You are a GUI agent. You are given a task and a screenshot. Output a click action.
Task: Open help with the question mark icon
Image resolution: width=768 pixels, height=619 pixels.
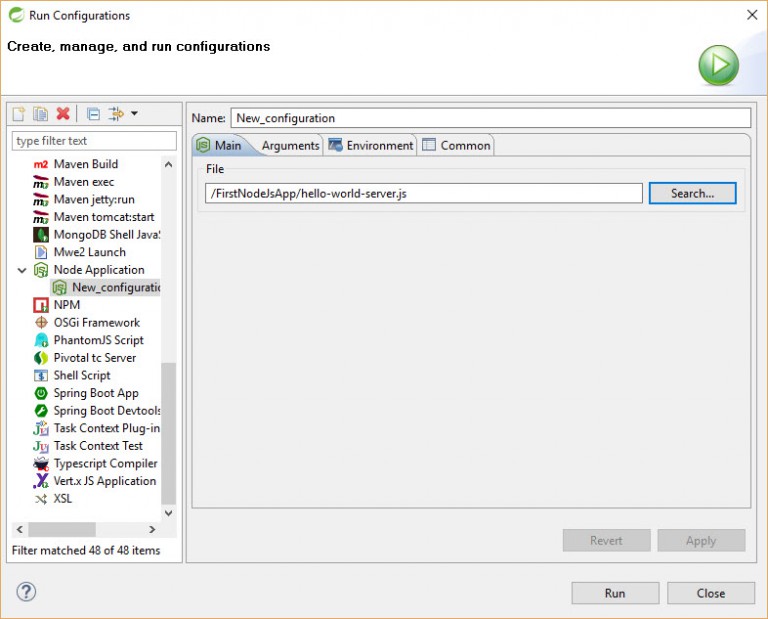26,592
